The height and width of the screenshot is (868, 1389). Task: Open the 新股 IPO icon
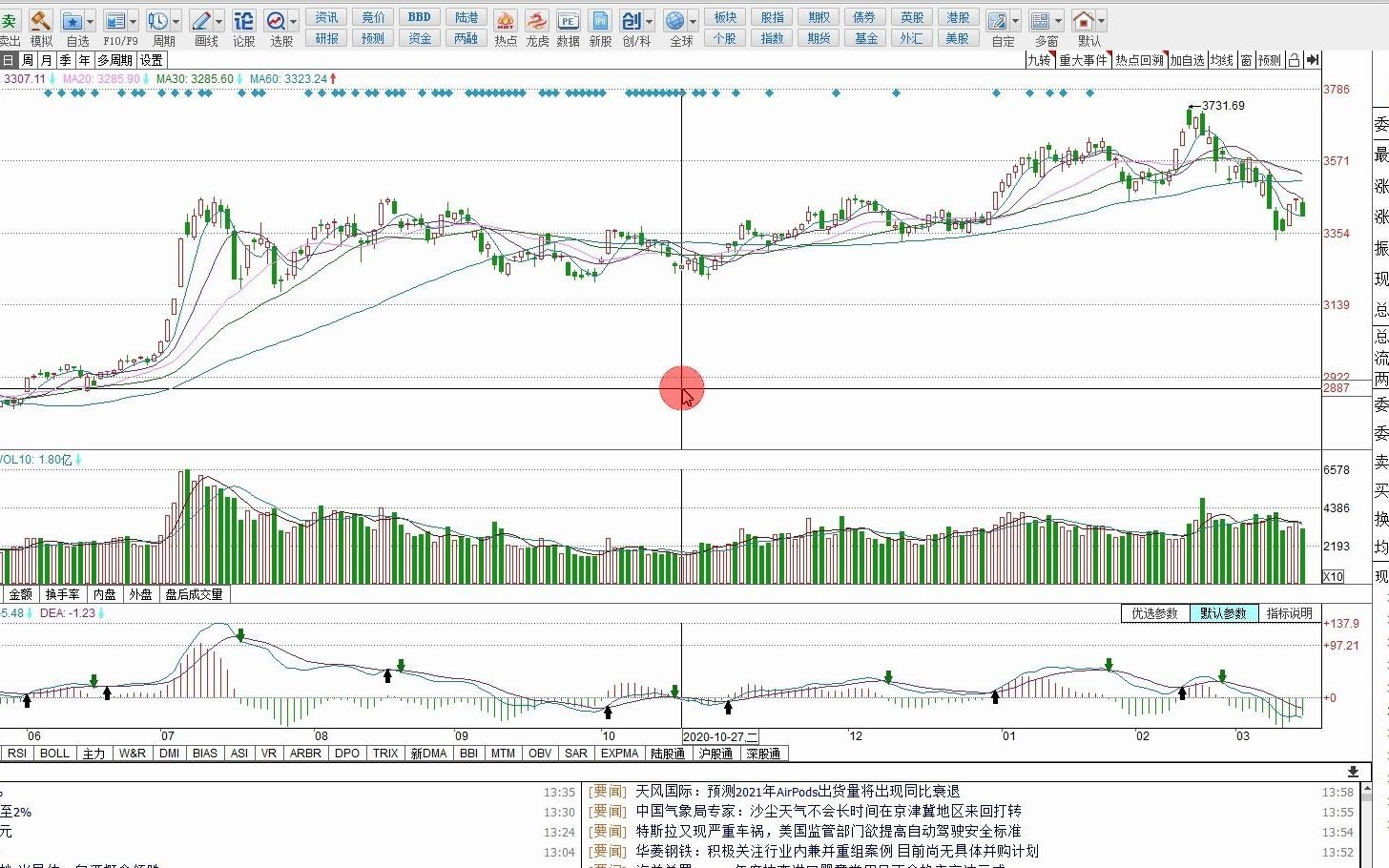click(600, 20)
